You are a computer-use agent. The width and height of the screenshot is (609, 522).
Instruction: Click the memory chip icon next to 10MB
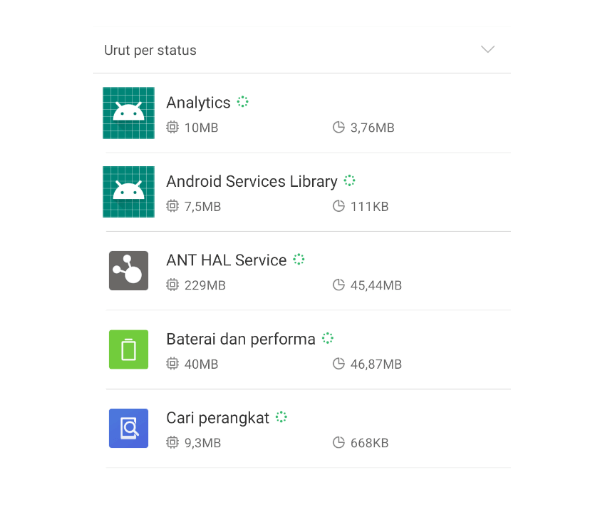point(172,127)
